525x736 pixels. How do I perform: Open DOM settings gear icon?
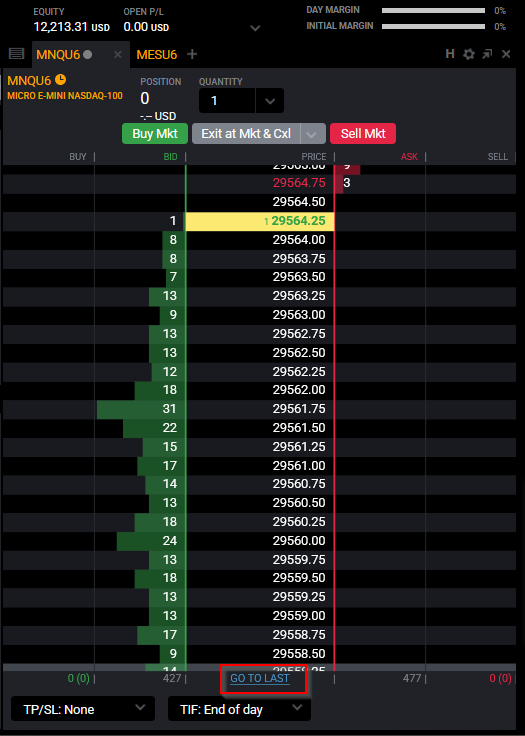[x=468, y=54]
